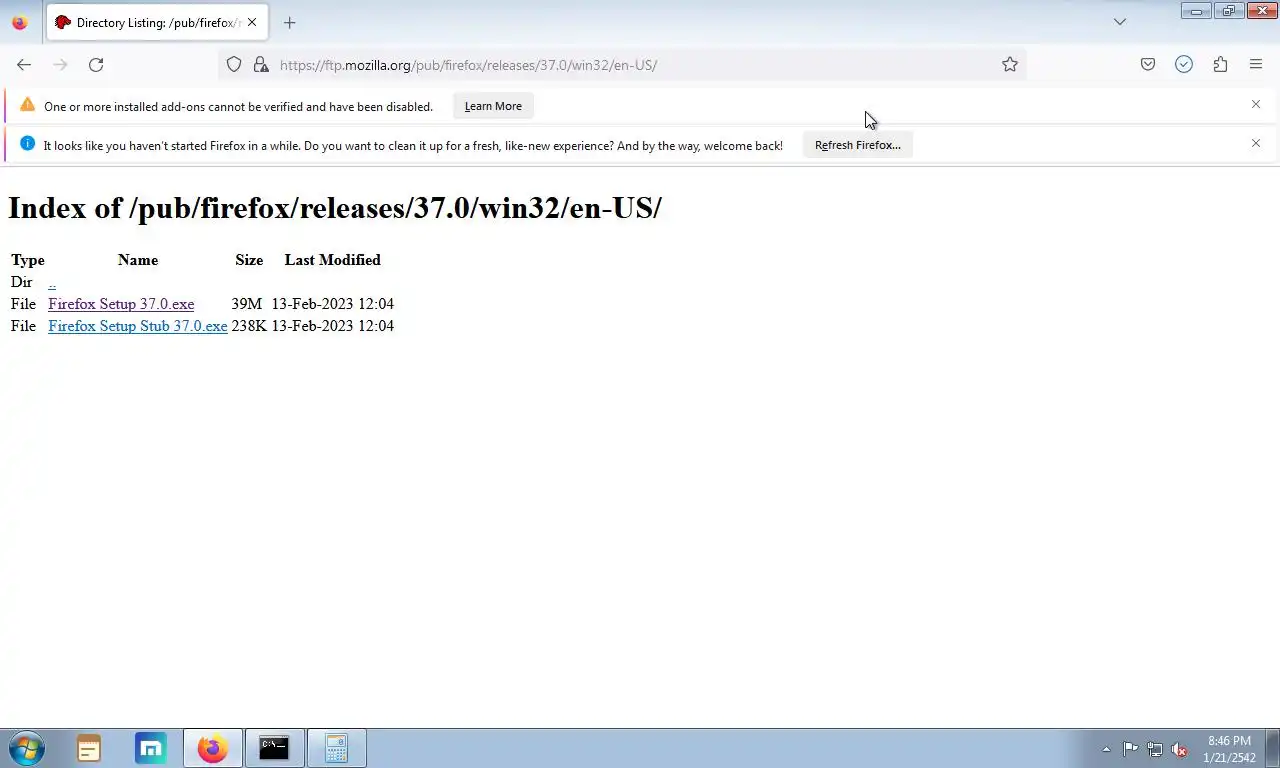Click the checkmark toolbar icon
1280x768 pixels.
coord(1184,65)
